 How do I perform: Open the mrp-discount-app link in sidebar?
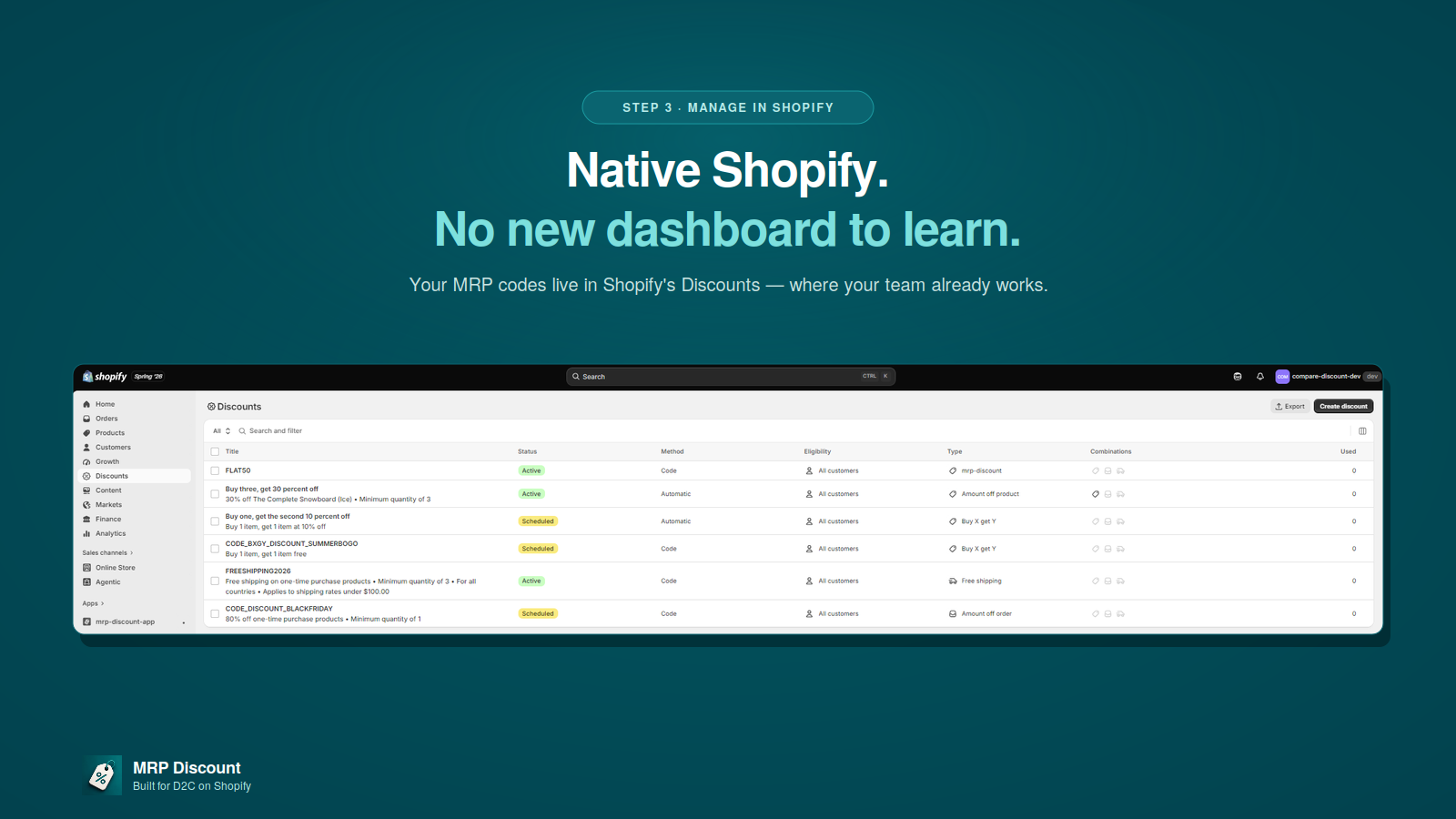pos(126,622)
